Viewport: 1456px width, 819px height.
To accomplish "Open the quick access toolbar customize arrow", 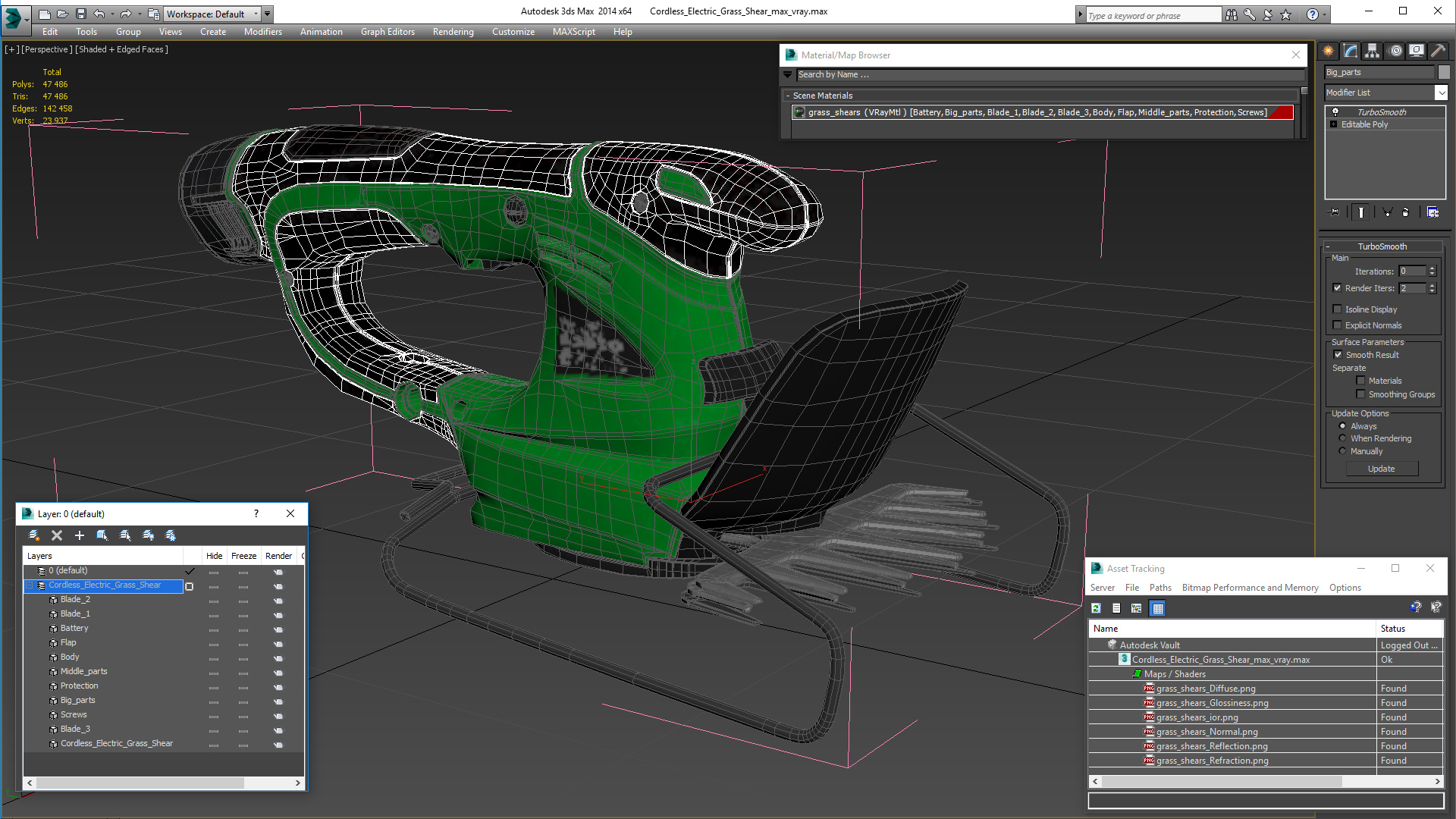I will 267,14.
